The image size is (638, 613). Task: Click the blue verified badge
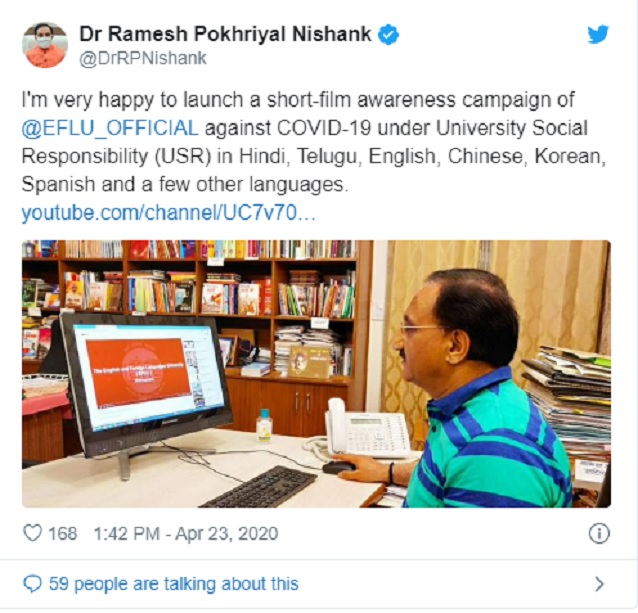(389, 35)
